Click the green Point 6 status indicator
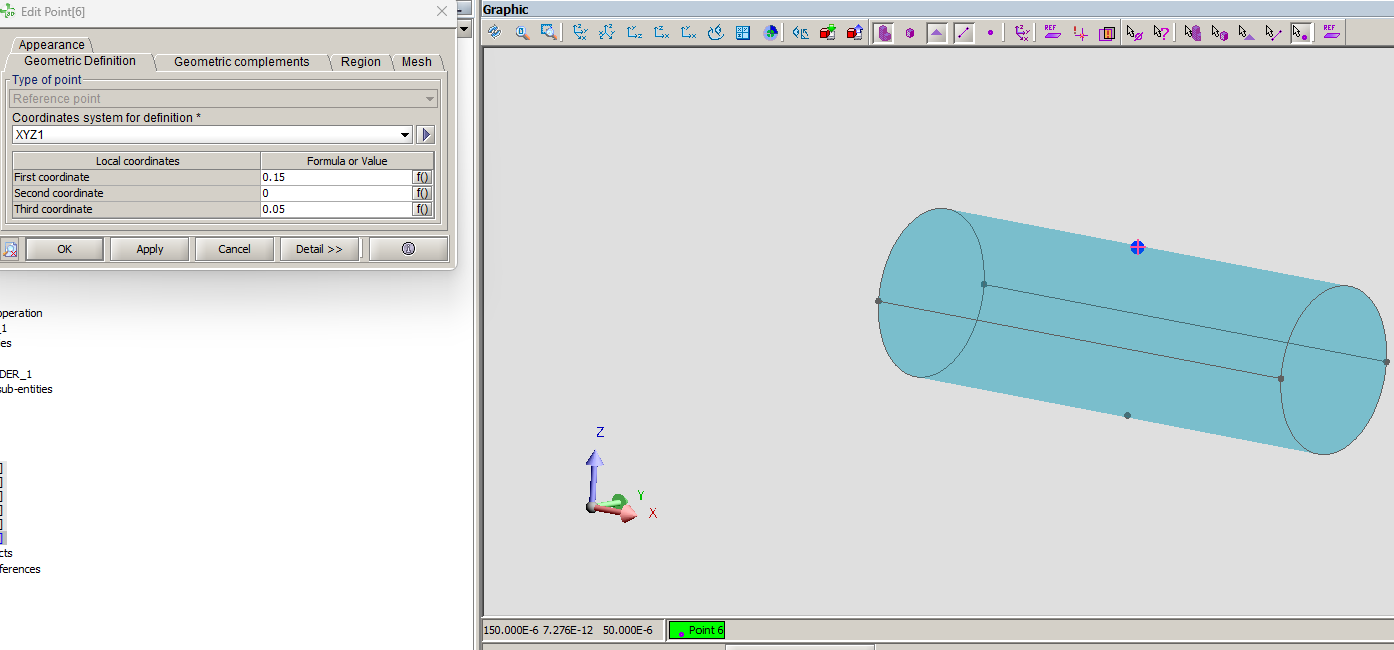This screenshot has width=1394, height=650. pos(696,630)
